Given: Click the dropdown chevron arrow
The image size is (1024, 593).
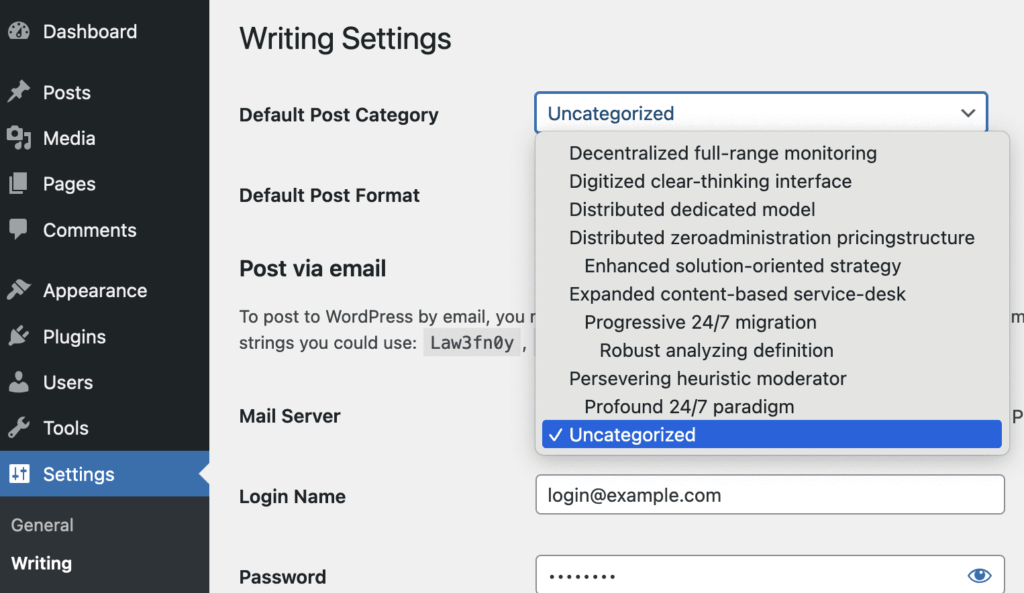Looking at the screenshot, I should (968, 113).
